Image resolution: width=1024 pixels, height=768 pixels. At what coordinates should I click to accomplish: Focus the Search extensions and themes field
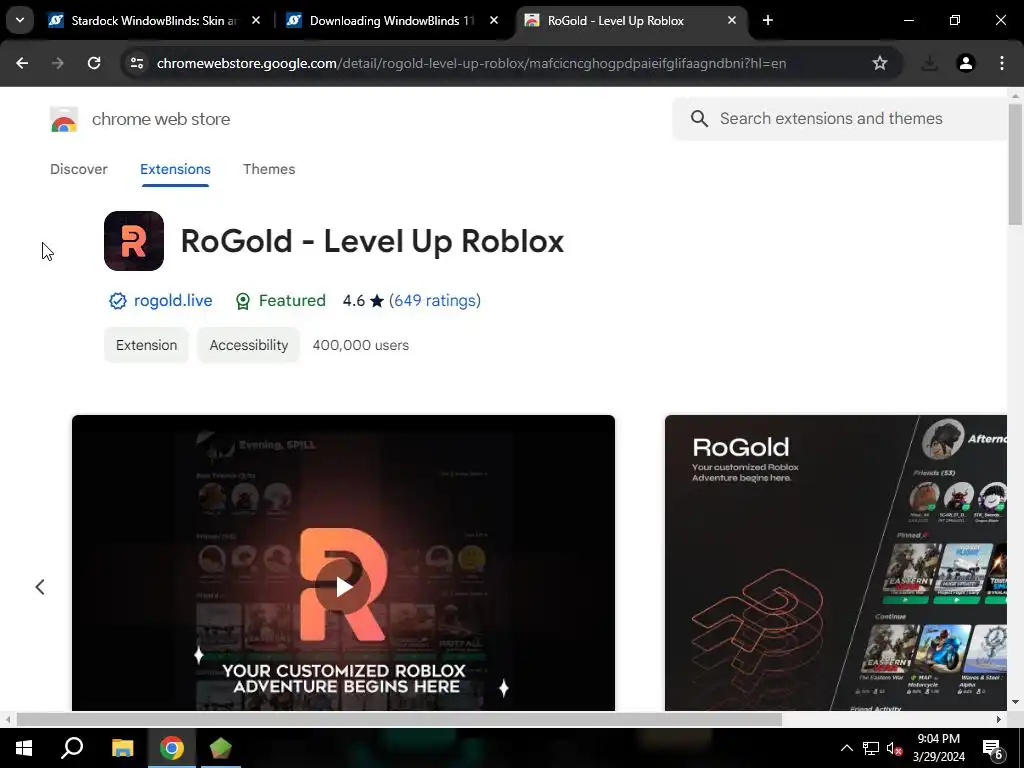[x=840, y=119]
